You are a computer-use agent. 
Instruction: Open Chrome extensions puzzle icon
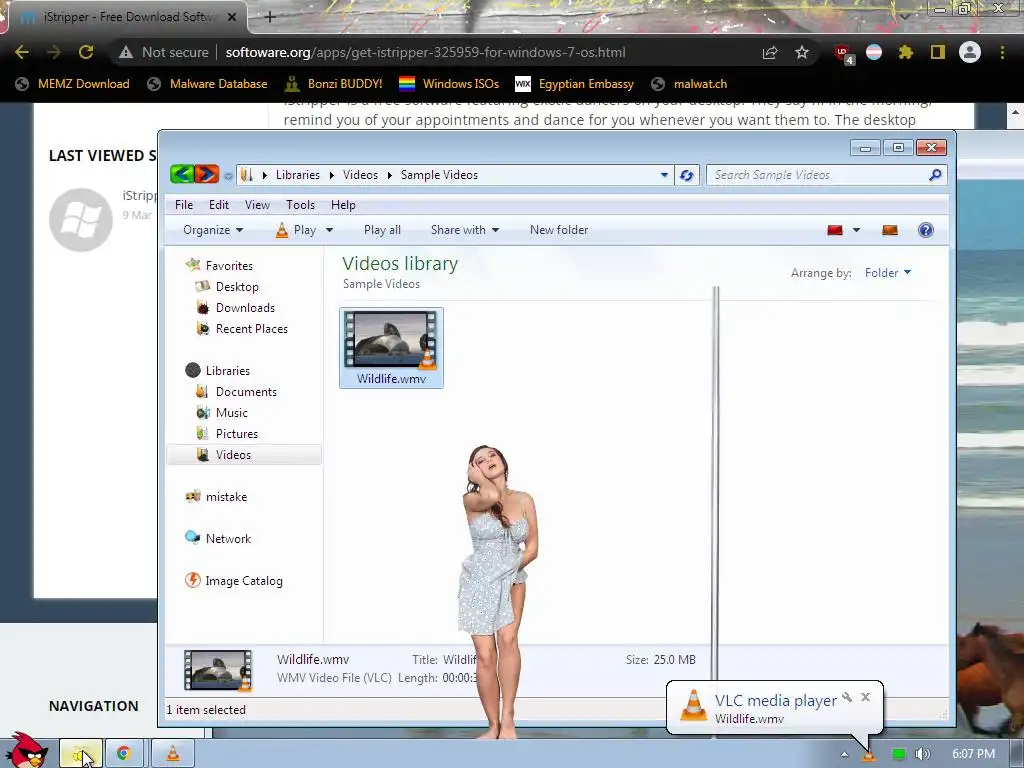pos(905,52)
